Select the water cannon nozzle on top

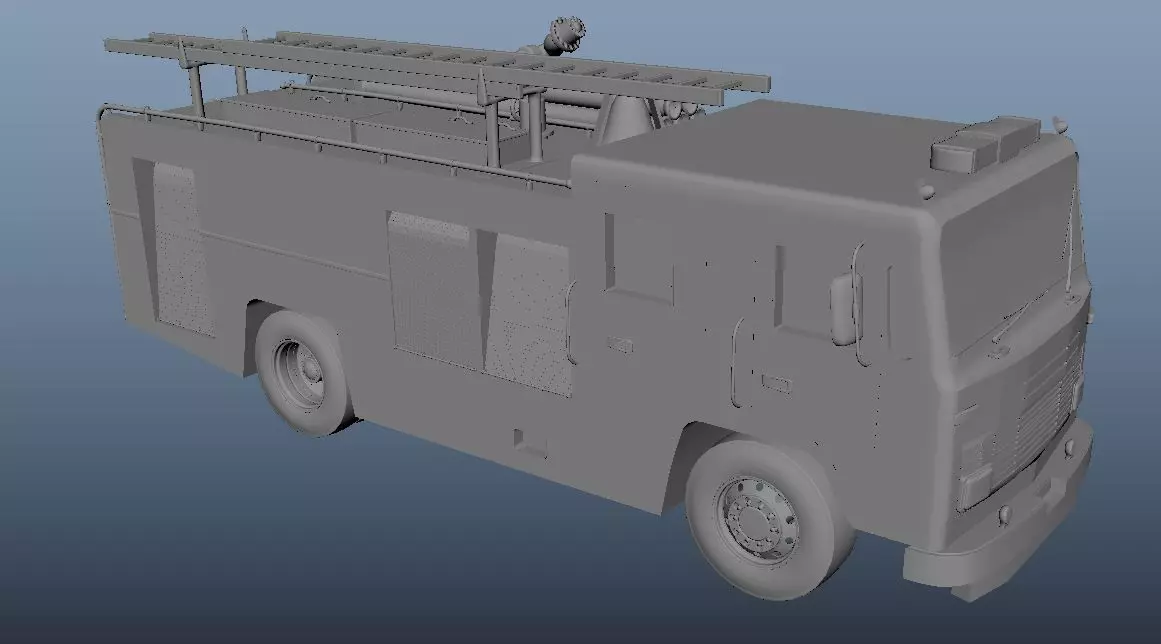click(x=565, y=35)
